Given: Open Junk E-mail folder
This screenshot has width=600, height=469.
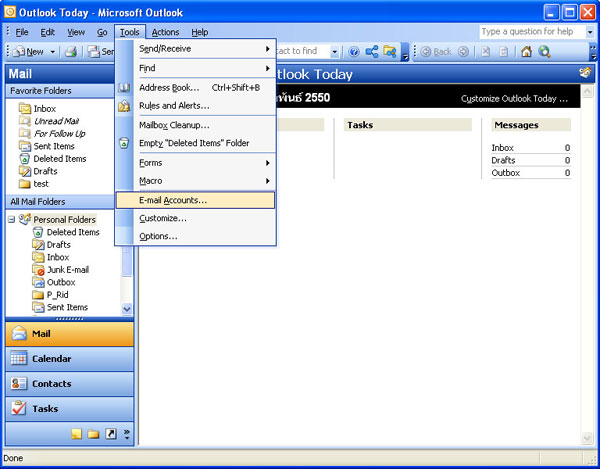Looking at the screenshot, I should tap(68, 270).
